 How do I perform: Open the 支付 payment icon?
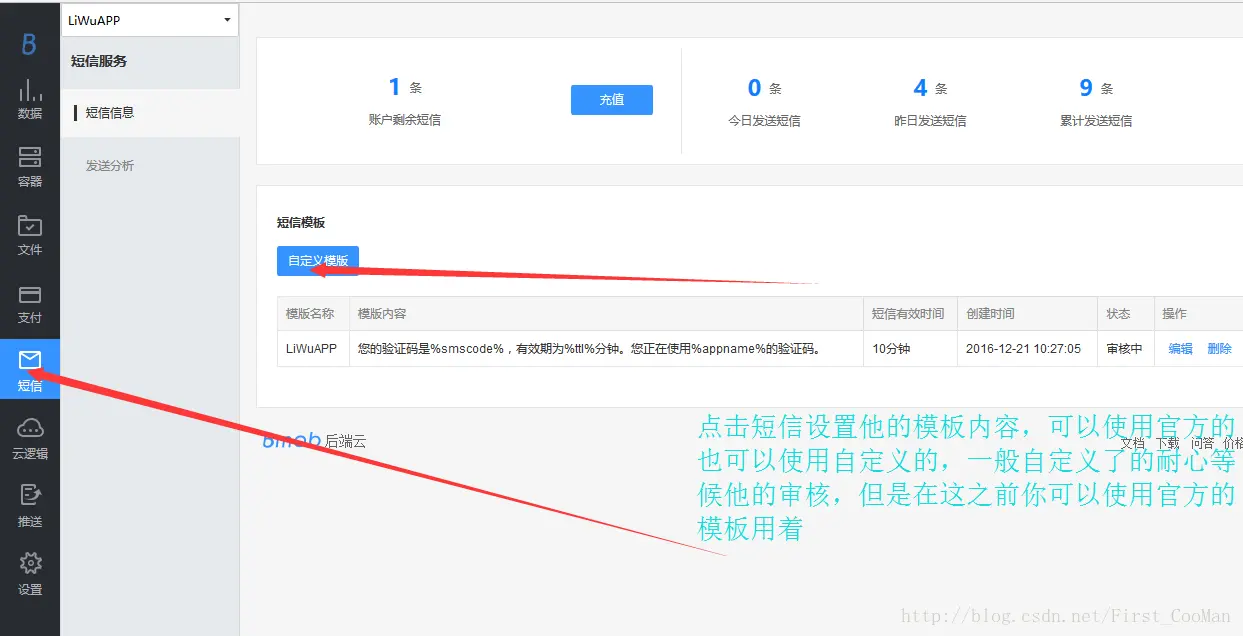(x=30, y=304)
